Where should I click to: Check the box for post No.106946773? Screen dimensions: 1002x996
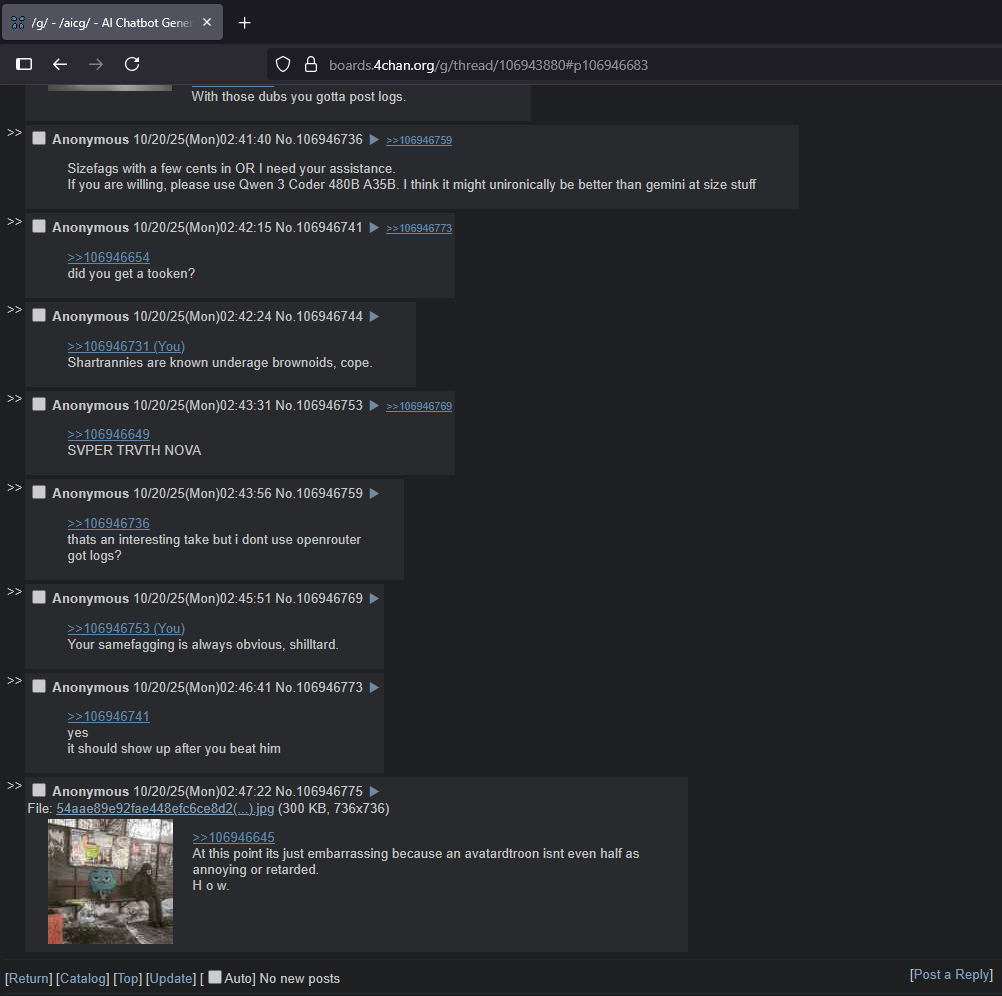[39, 686]
